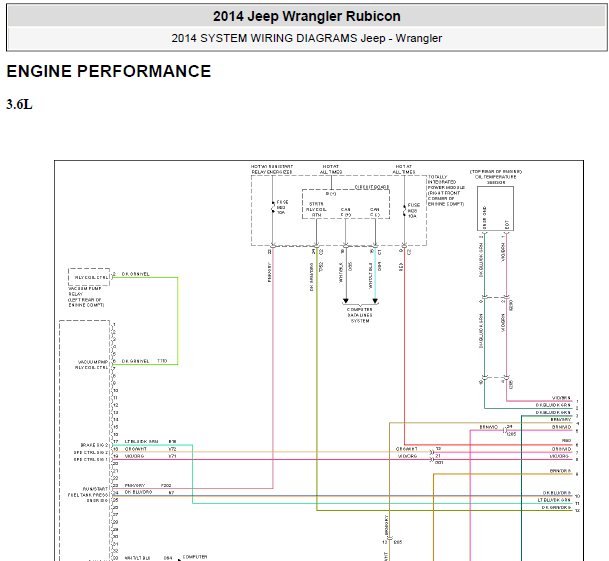This screenshot has width=609, height=561.
Task: Click the 'VACUUM PMP RLY COIL CTRL' pin label
Action: click(x=92, y=364)
